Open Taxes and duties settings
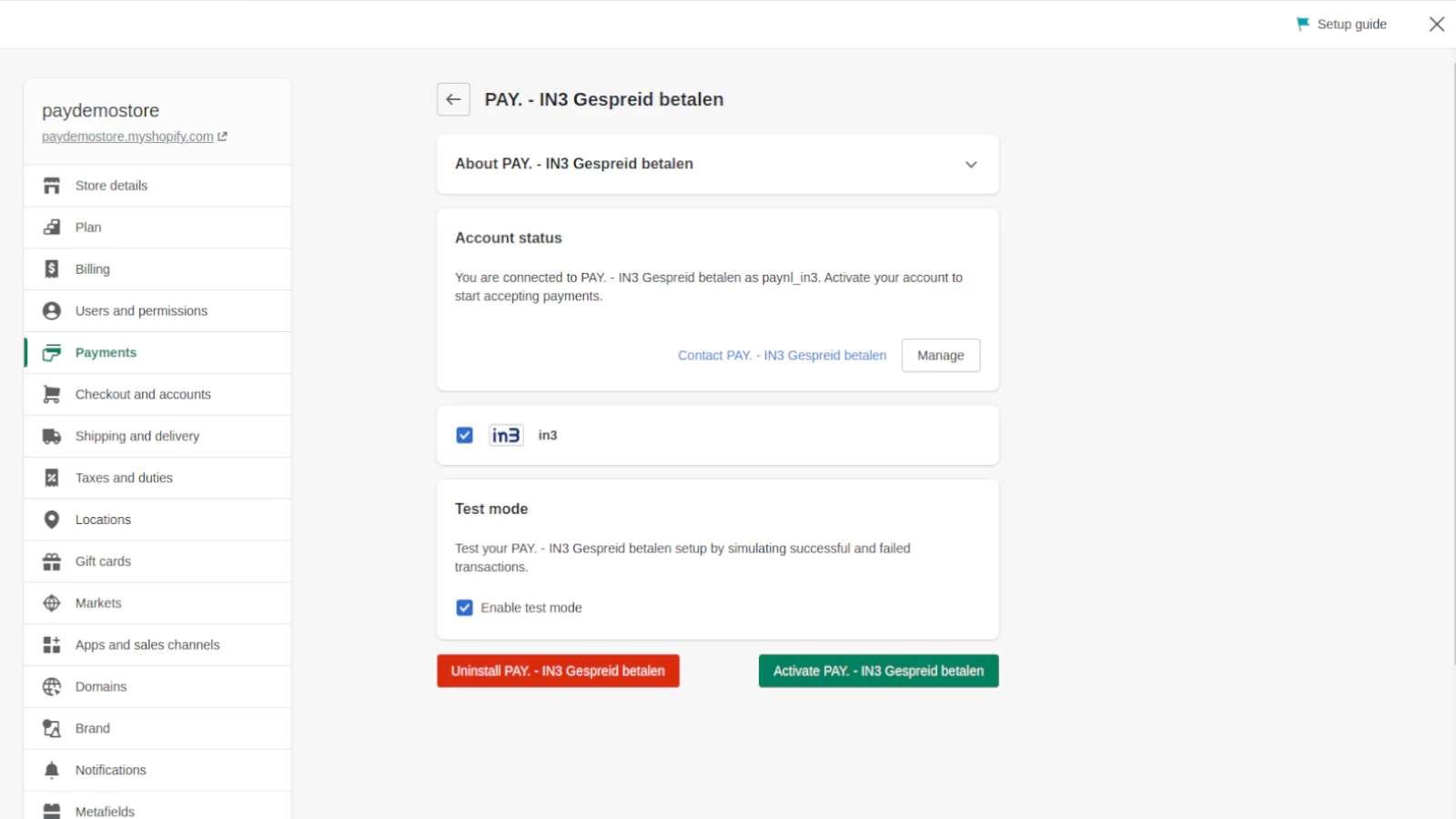Image resolution: width=1456 pixels, height=819 pixels. coord(124,478)
